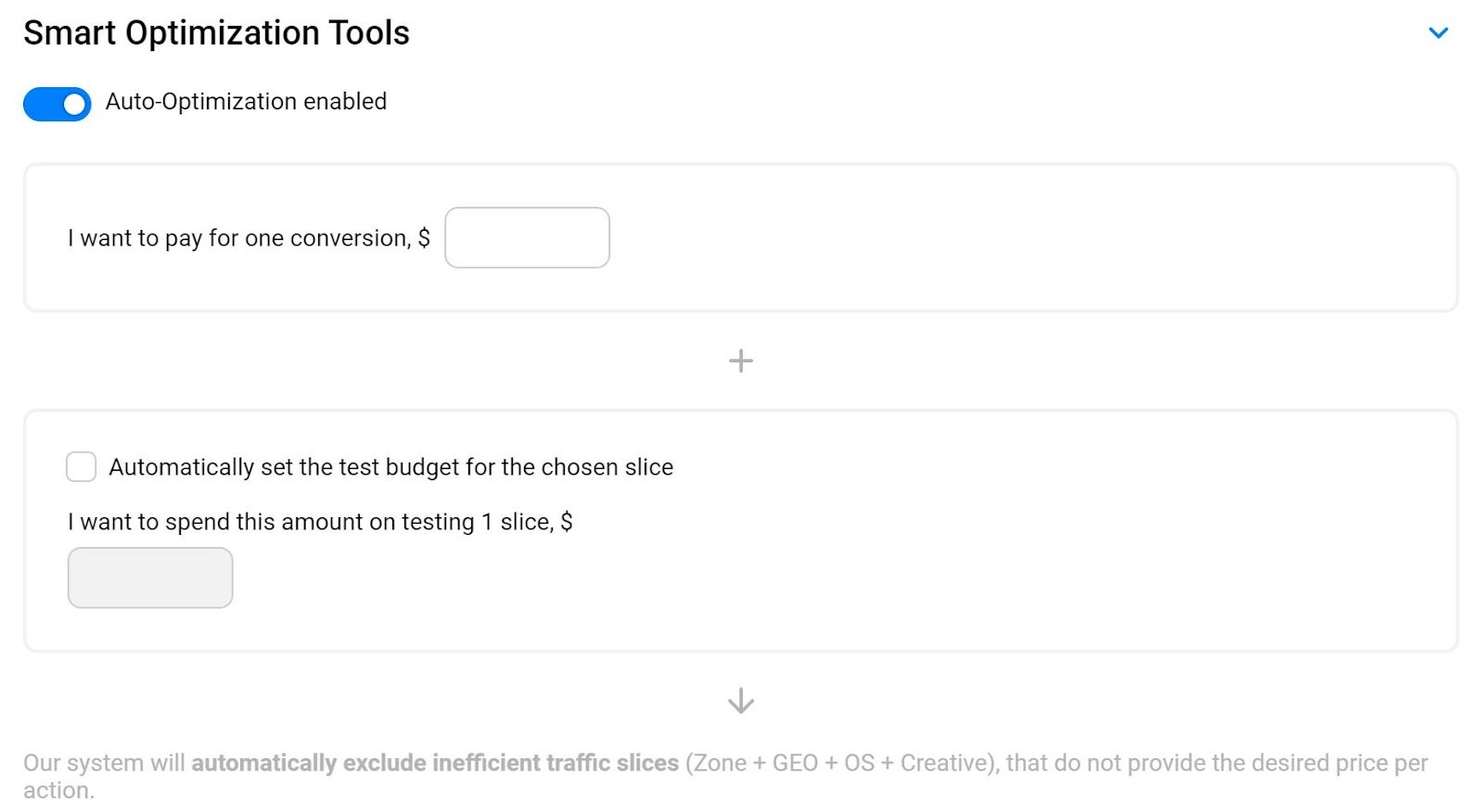
Task: Click the word "action." ending the description
Action: click(58, 791)
